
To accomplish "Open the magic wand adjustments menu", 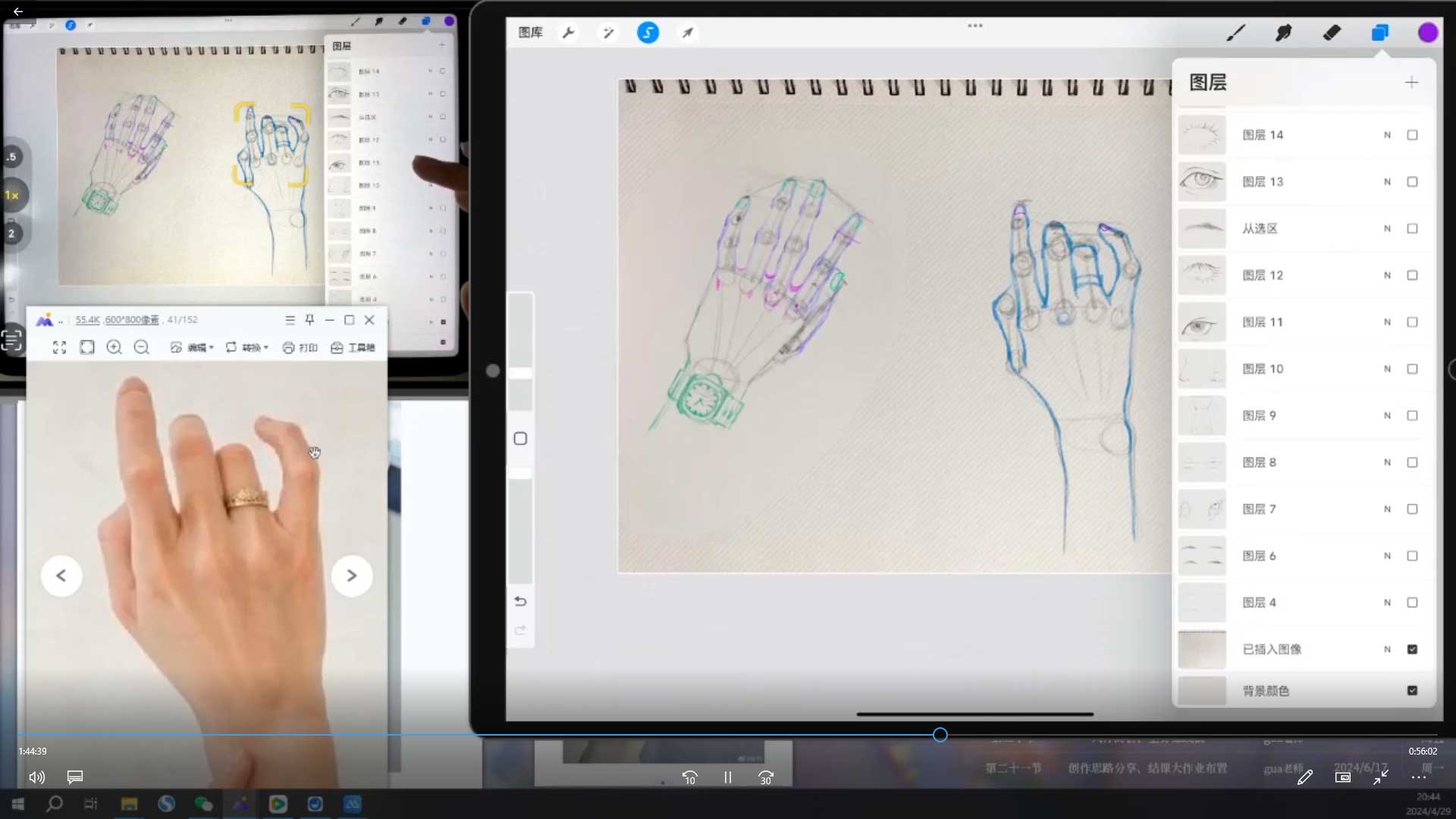I will point(607,33).
